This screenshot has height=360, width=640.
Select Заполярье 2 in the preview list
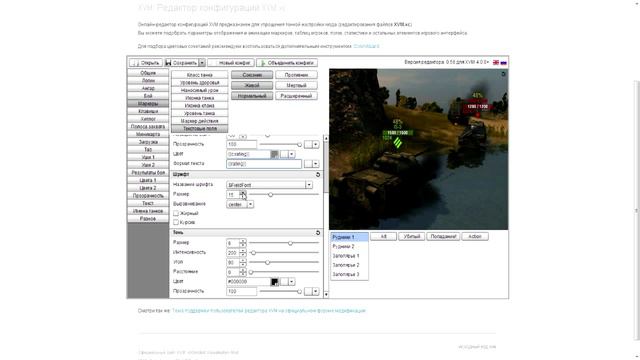click(x=349, y=265)
